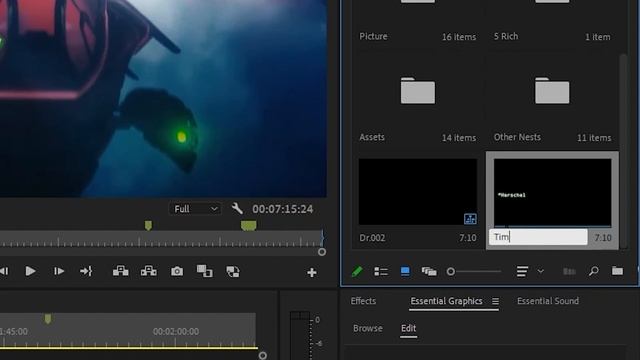The height and width of the screenshot is (360, 640).
Task: Open the Full playback resolution dropdown
Action: [x=195, y=209]
